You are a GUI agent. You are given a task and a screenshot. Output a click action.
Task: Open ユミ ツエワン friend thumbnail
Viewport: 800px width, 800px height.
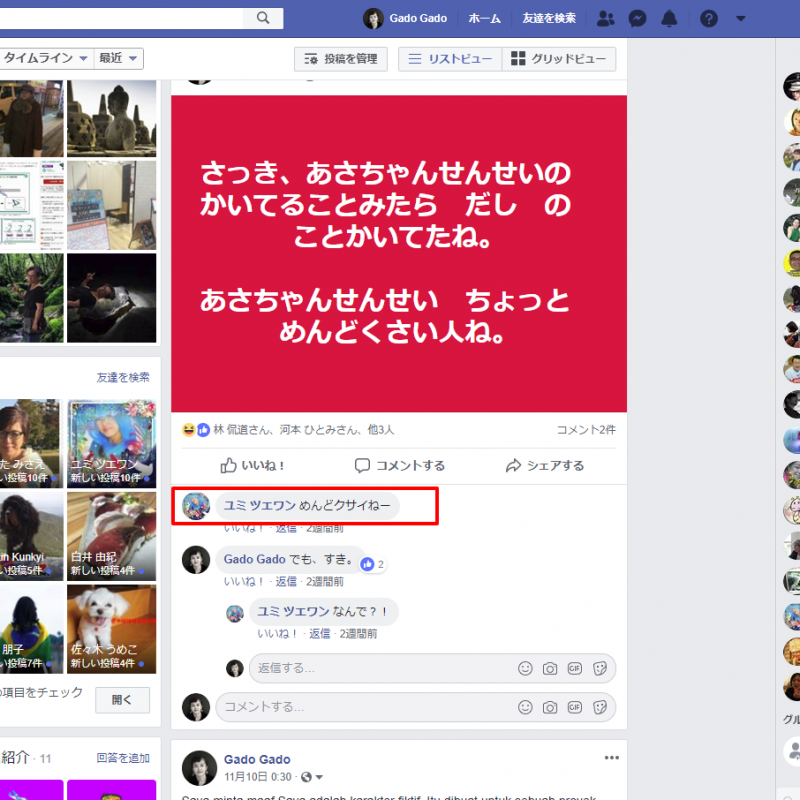click(112, 443)
